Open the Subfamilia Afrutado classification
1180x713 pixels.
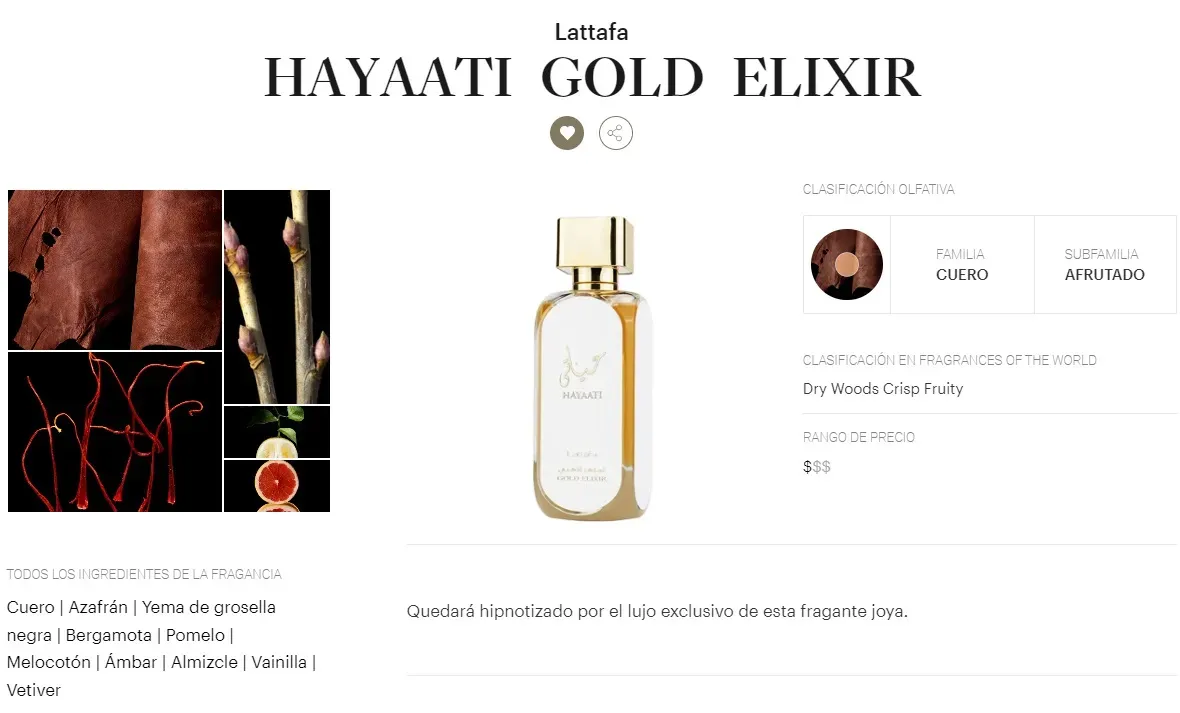1105,264
